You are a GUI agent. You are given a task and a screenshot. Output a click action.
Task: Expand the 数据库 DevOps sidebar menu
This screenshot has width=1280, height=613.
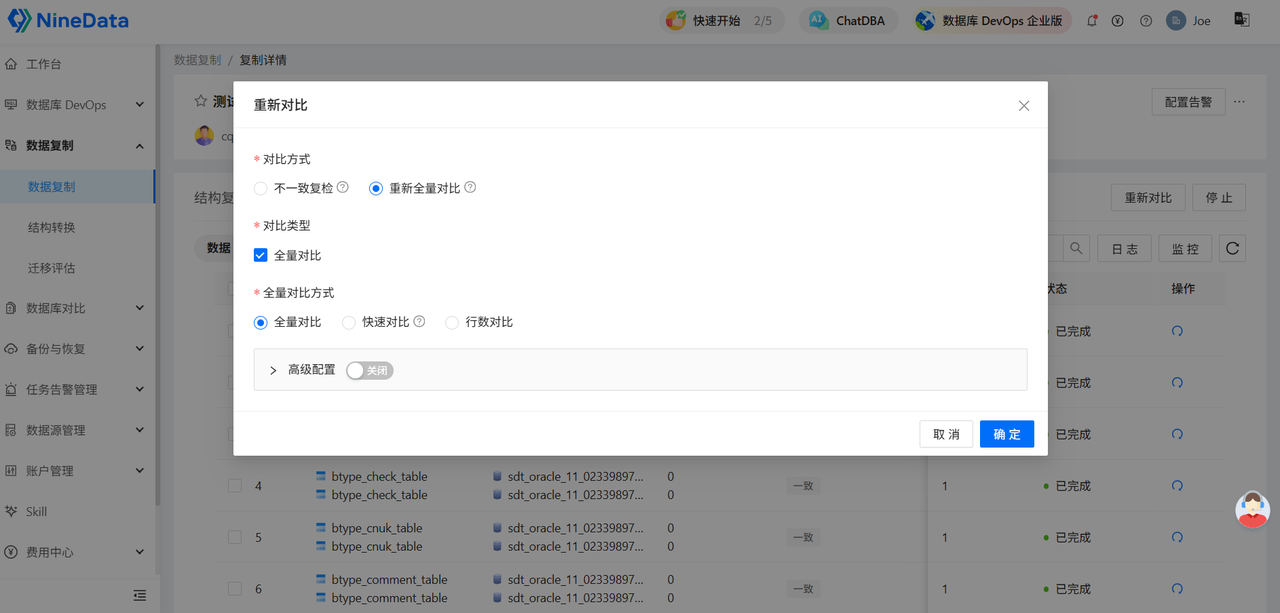click(77, 105)
